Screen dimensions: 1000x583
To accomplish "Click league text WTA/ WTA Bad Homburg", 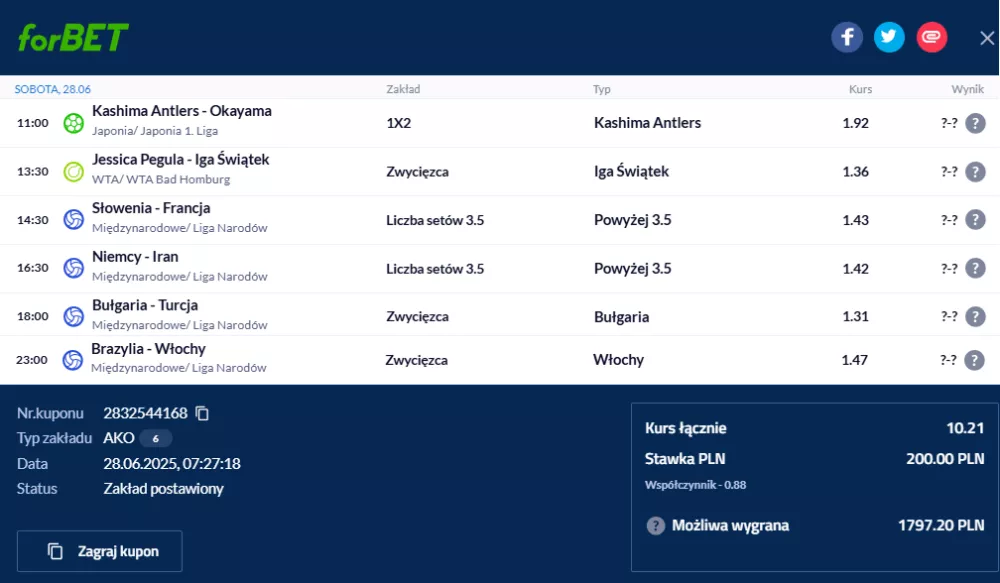I will point(161,179).
